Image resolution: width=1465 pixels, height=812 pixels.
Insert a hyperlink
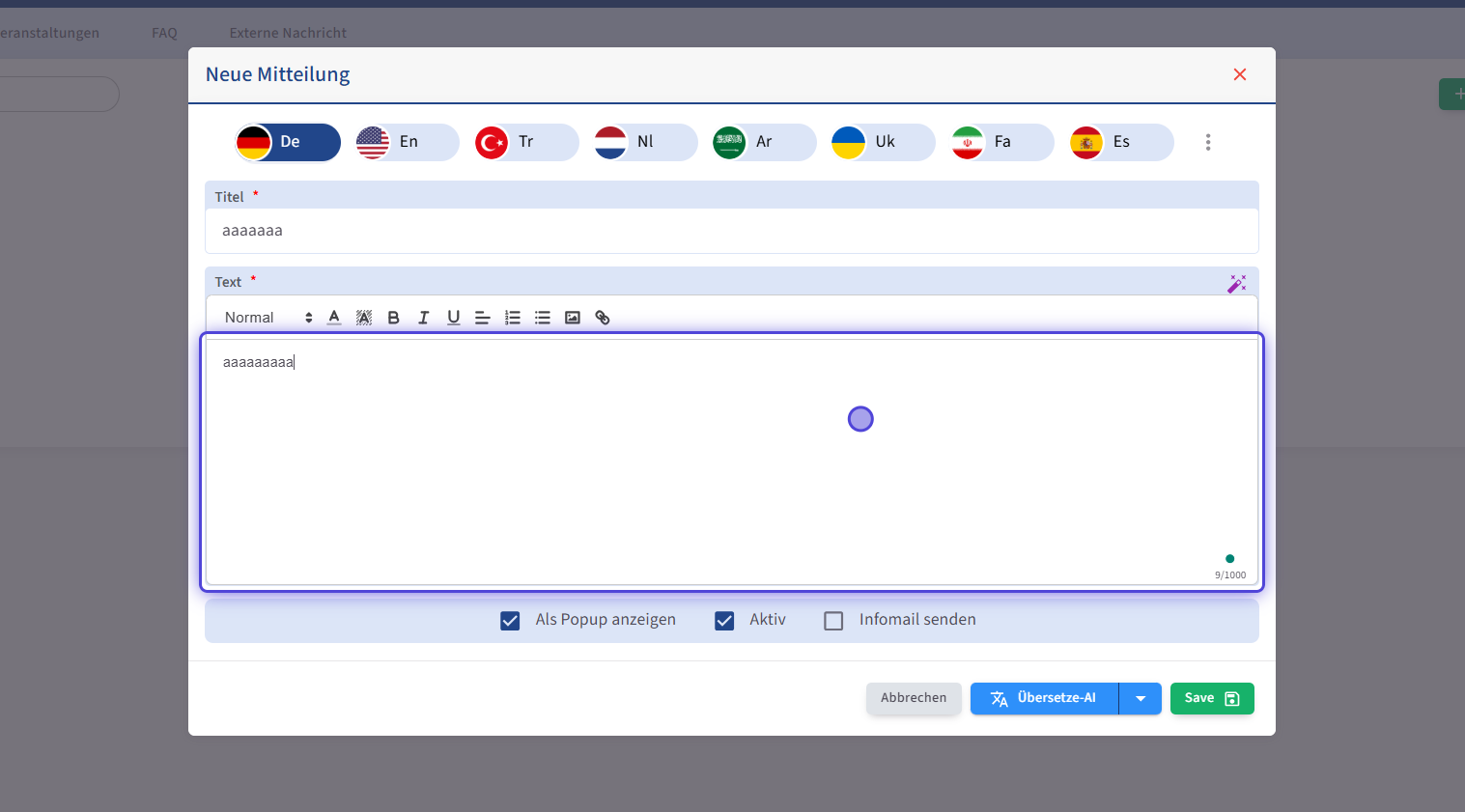(603, 318)
